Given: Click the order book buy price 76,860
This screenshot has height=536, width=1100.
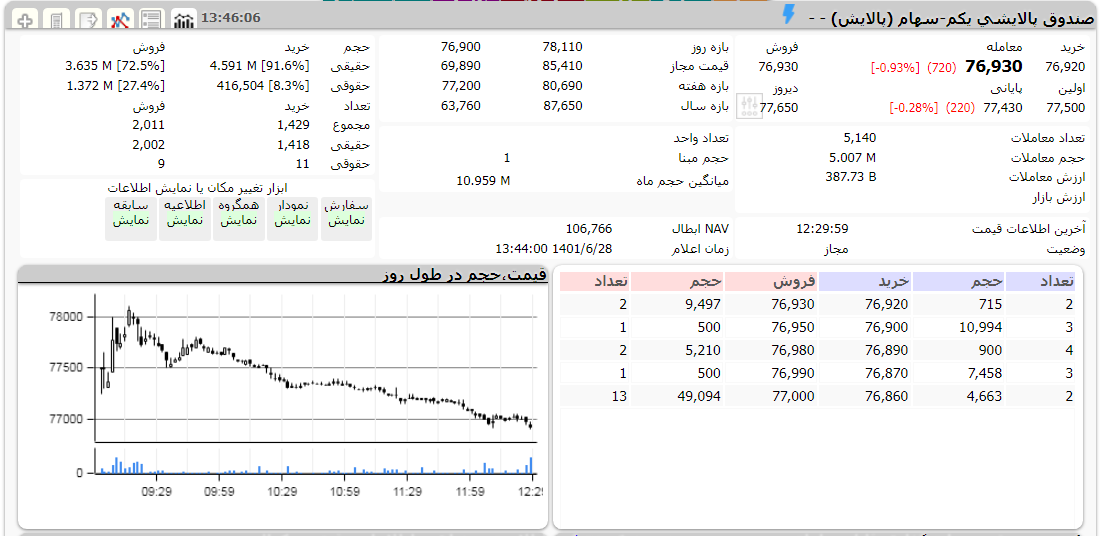Looking at the screenshot, I should point(888,396).
